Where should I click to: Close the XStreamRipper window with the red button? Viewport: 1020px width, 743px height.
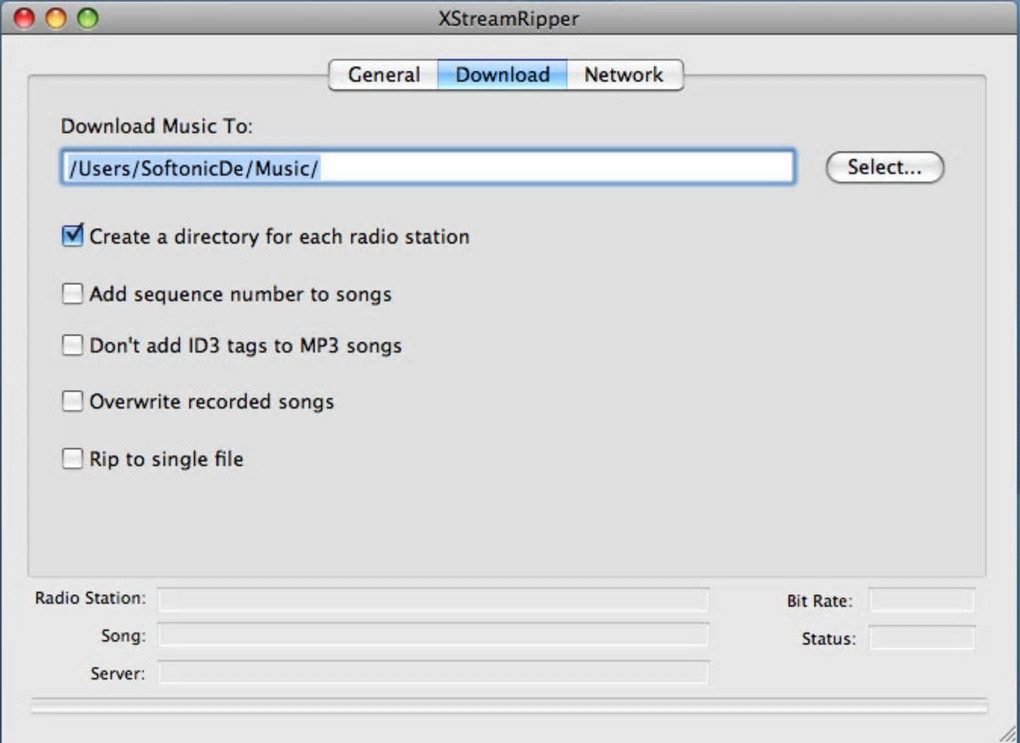[x=24, y=18]
